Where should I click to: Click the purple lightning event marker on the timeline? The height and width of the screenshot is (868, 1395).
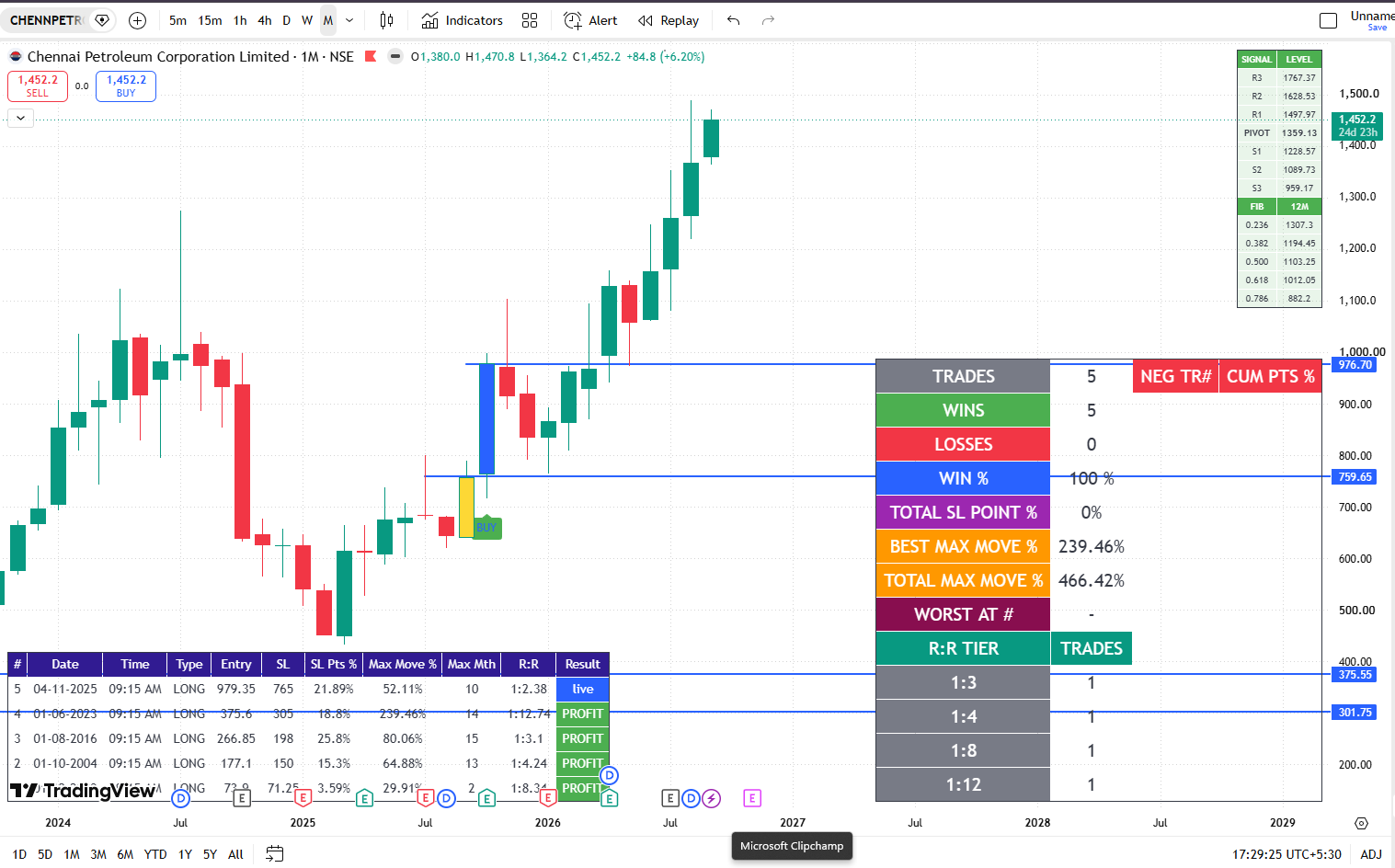pos(712,798)
